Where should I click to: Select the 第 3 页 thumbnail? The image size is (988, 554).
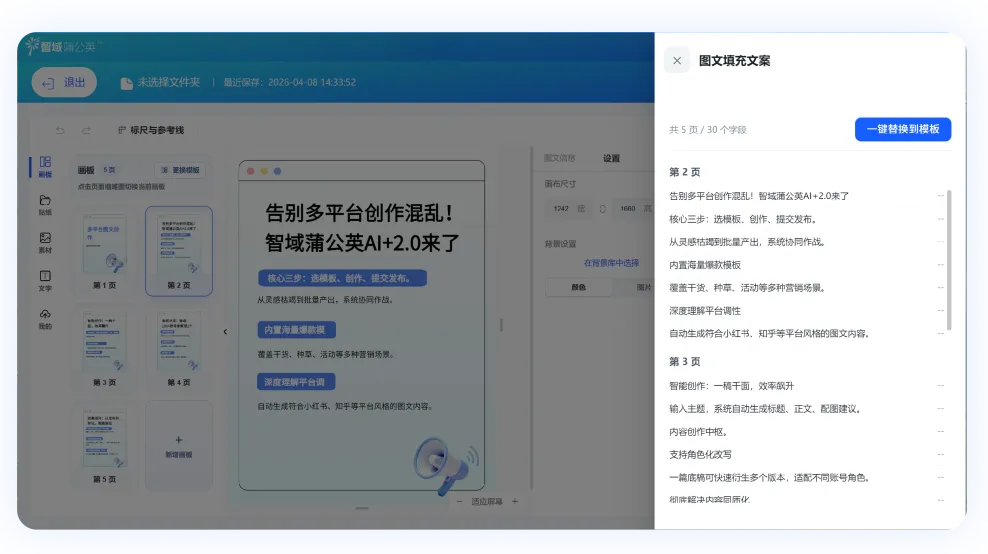[105, 348]
